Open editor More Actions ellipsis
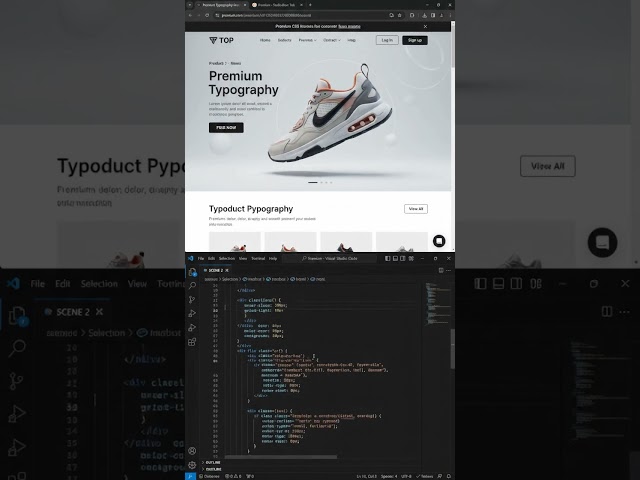 (x=449, y=270)
